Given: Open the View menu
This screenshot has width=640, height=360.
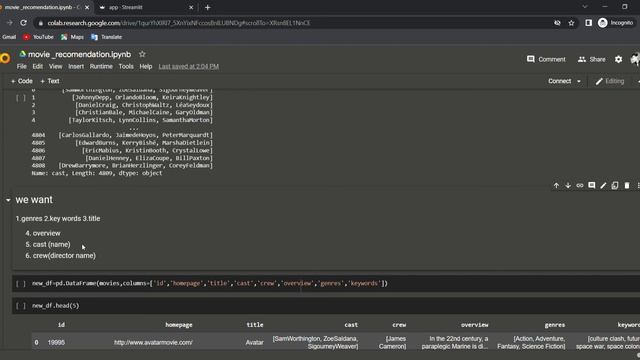Looking at the screenshot, I should [56, 67].
